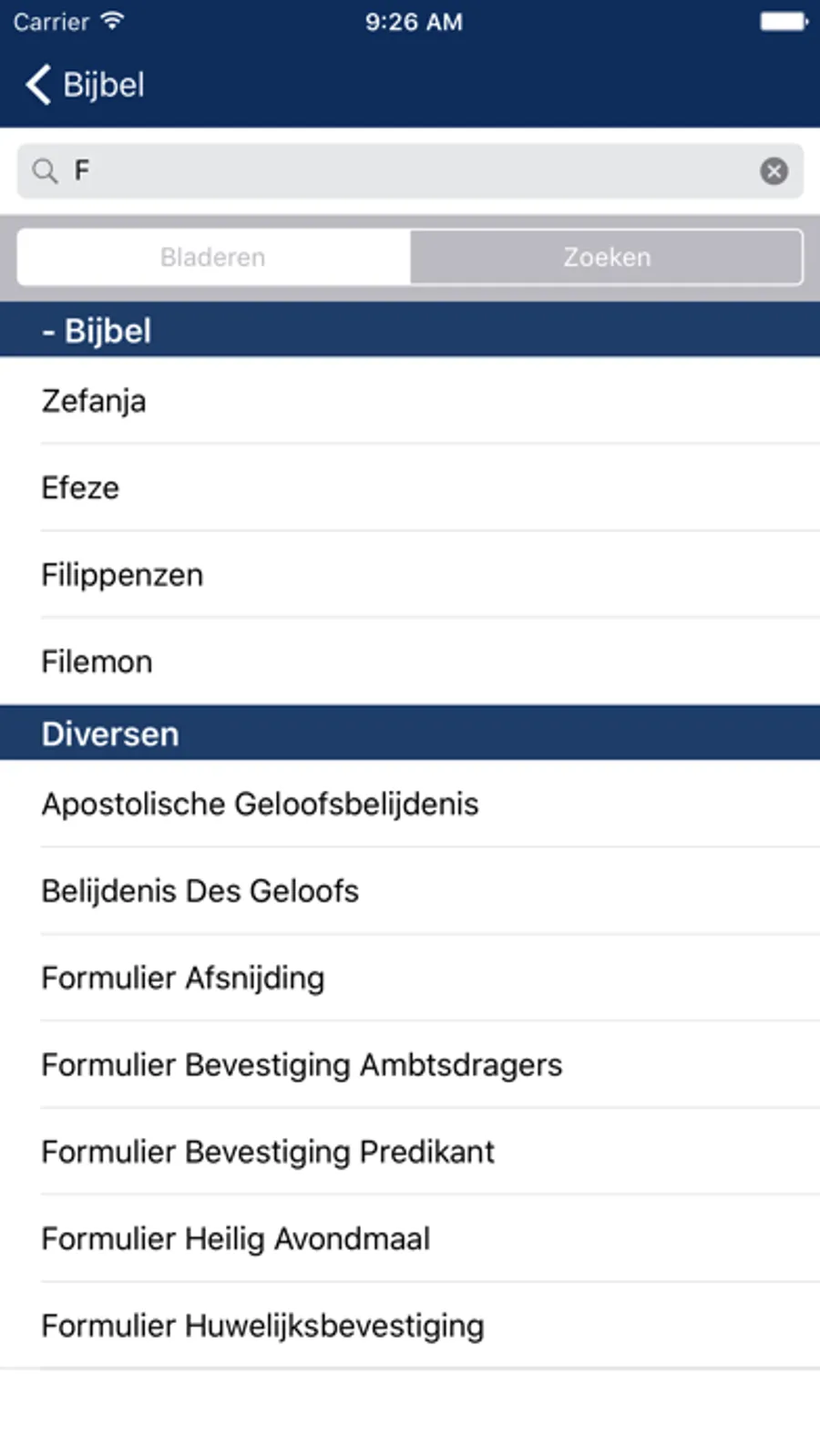This screenshot has height=1456, width=820.
Task: Focus the search input containing F
Action: pos(410,170)
